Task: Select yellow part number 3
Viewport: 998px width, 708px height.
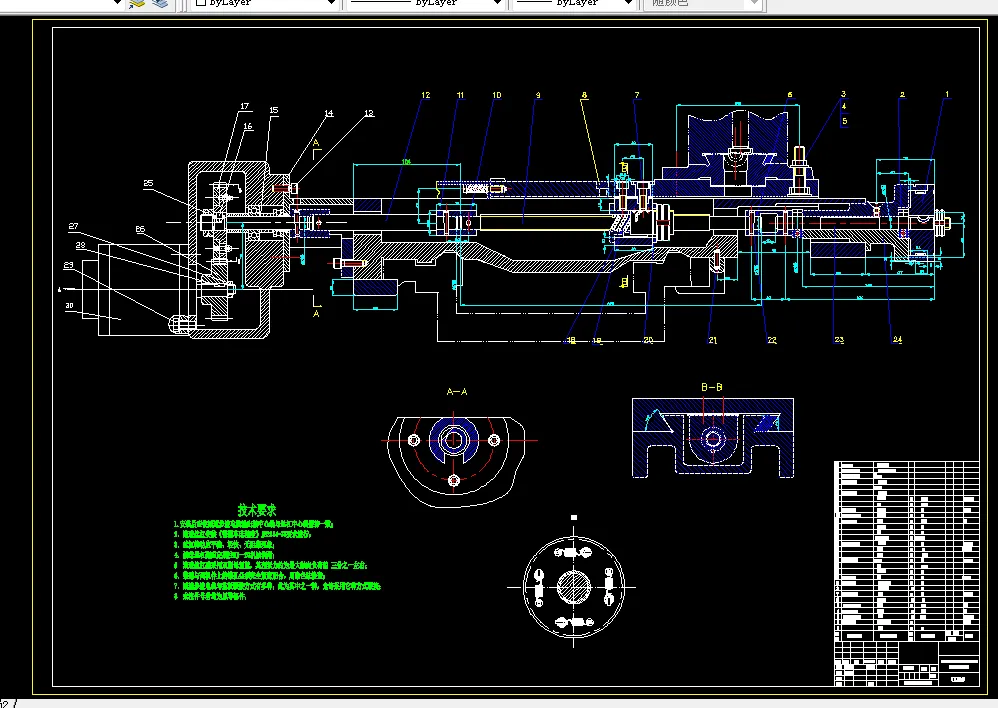Action: coord(844,94)
